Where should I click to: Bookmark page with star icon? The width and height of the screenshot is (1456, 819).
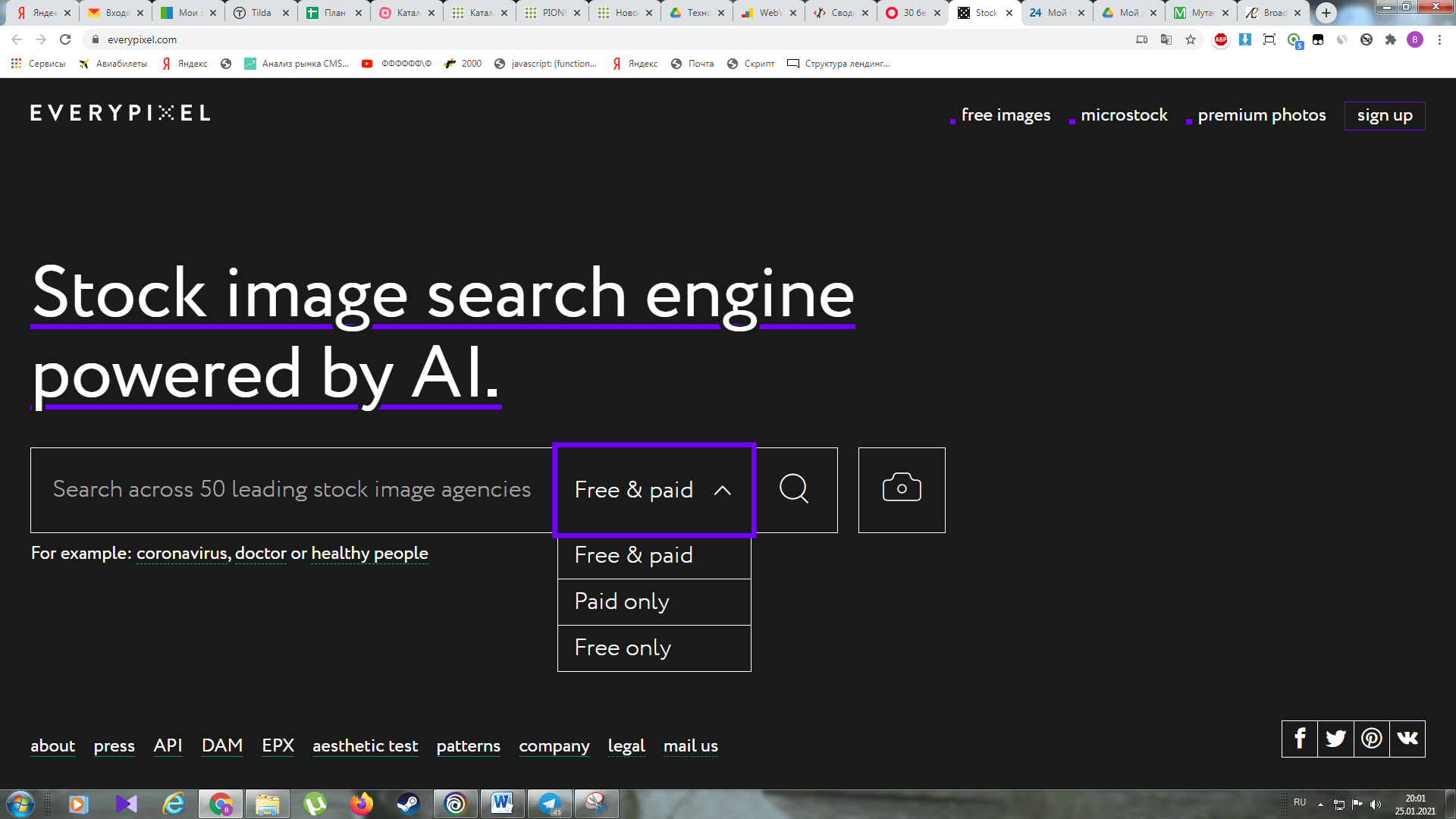pos(1191,39)
